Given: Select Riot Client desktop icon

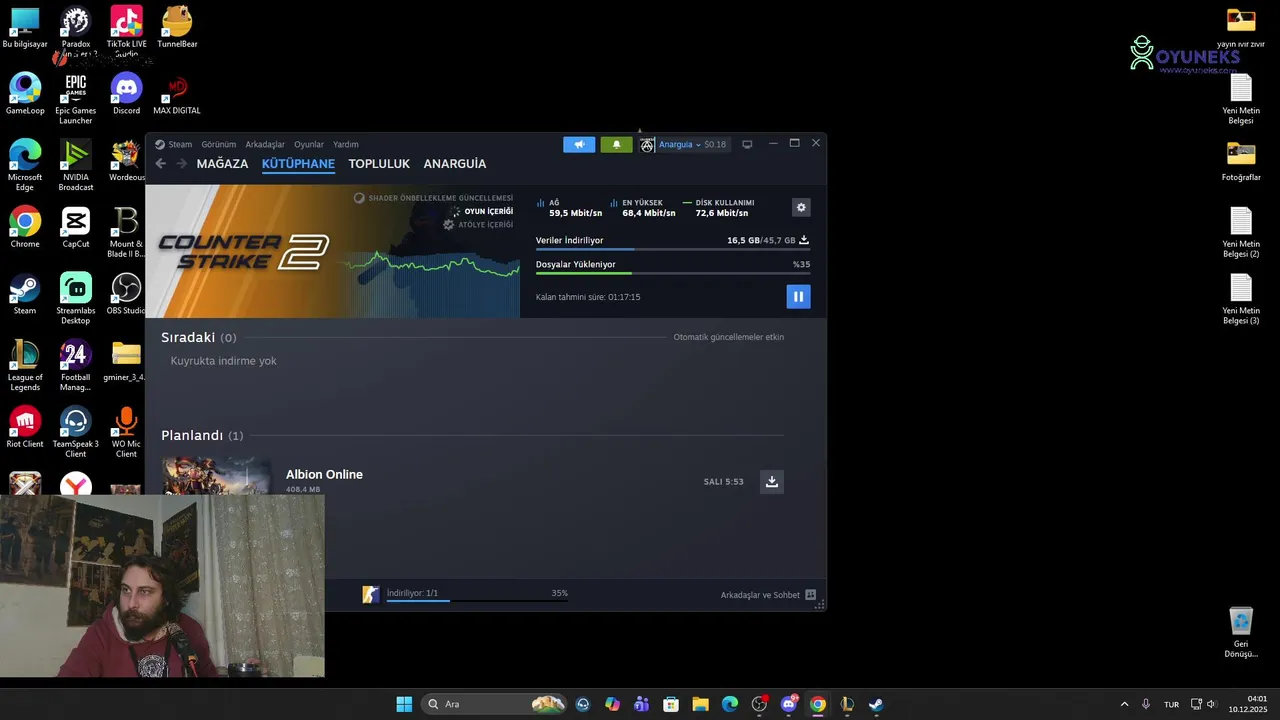Looking at the screenshot, I should [x=25, y=428].
